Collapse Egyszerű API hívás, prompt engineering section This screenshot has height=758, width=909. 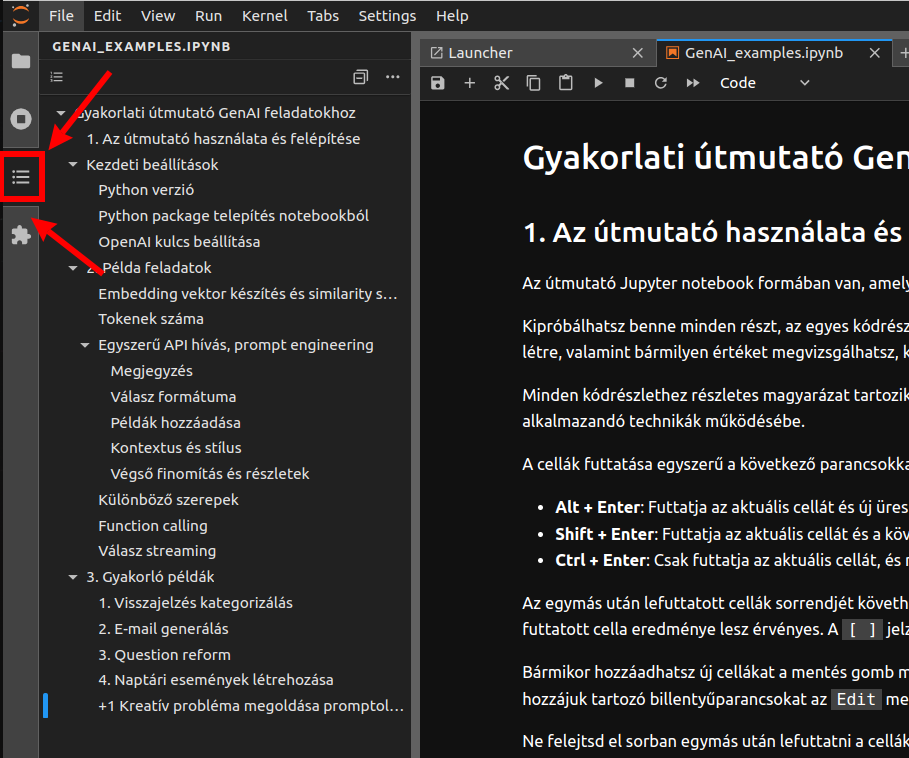(x=85, y=346)
